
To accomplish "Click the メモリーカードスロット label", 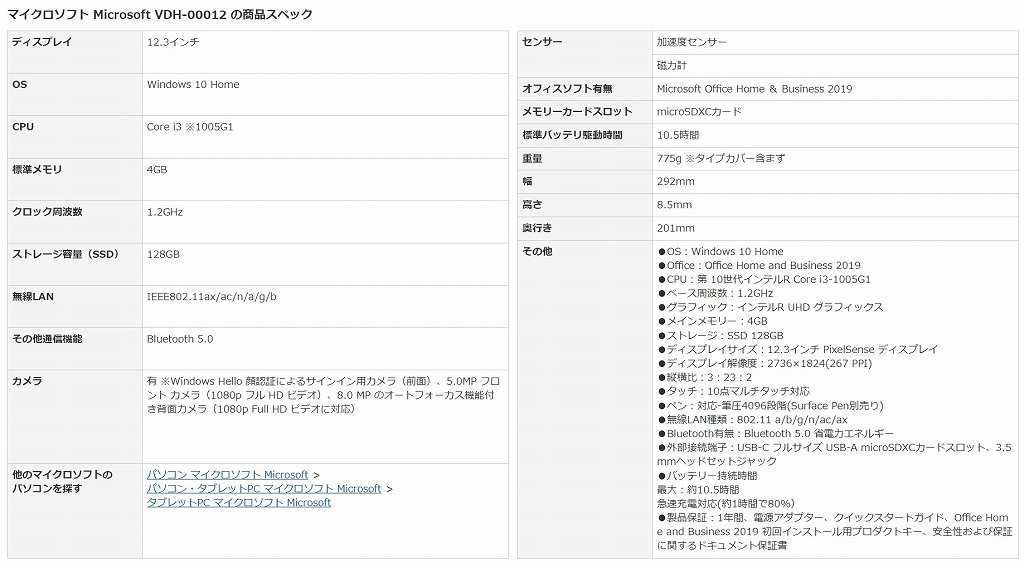I will [577, 112].
